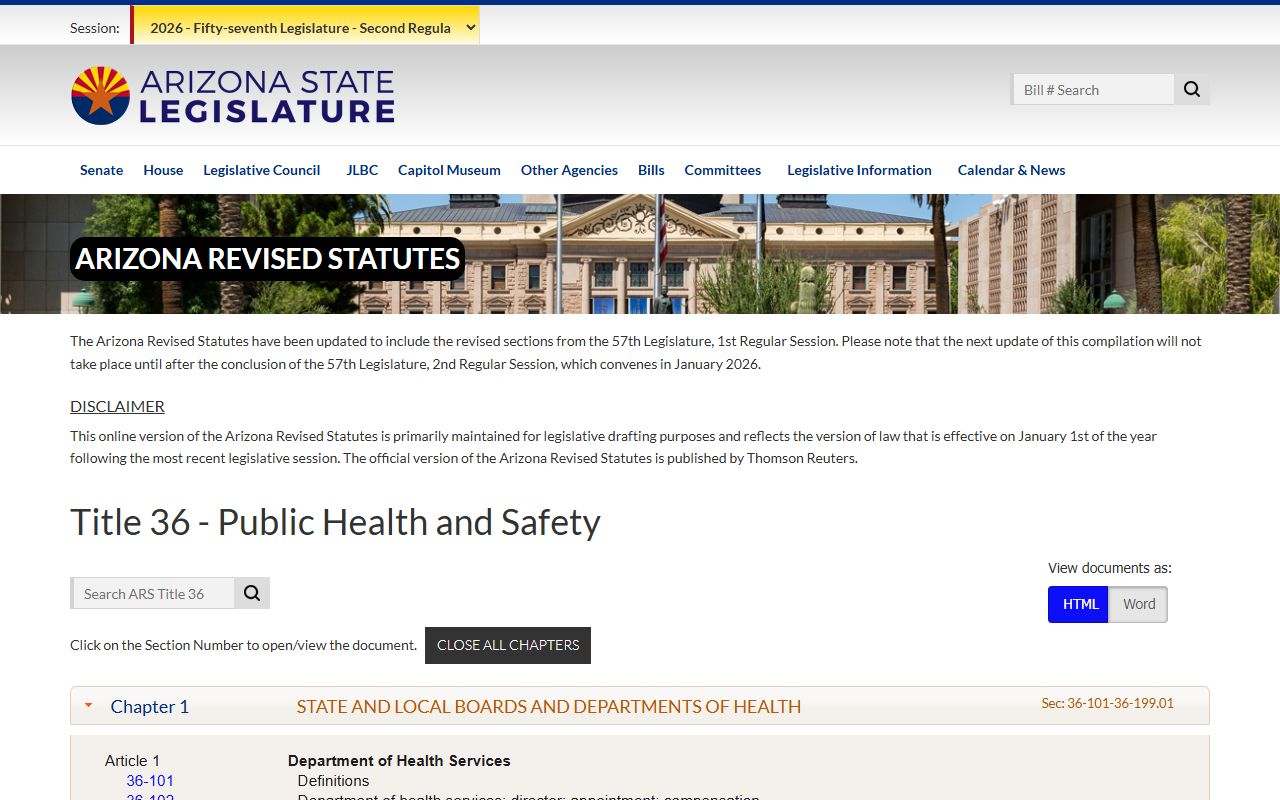The image size is (1280, 800).
Task: Click the 'Department of Health Services' article title
Action: [x=399, y=761]
